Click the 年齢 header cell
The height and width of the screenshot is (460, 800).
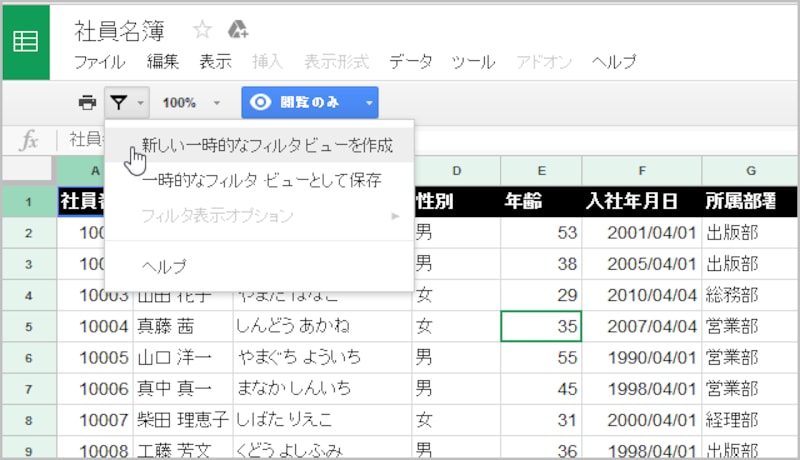point(541,202)
